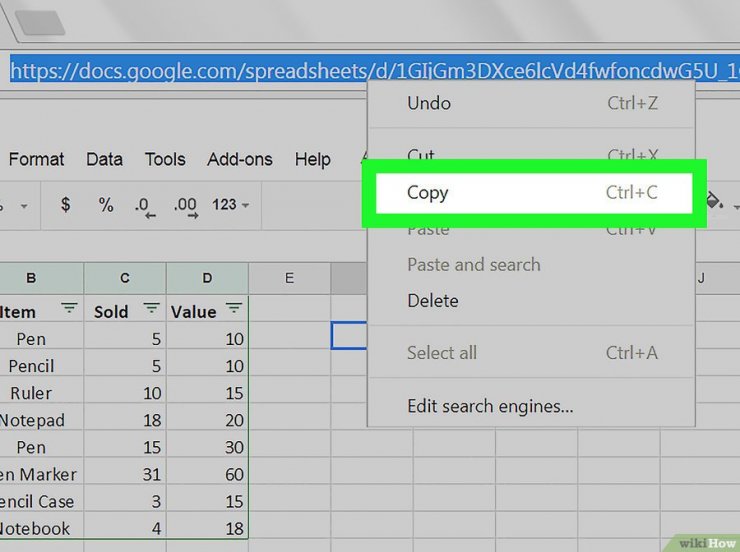Click the 'Notepad' cell
Image resolution: width=740 pixels, height=552 pixels.
point(42,420)
